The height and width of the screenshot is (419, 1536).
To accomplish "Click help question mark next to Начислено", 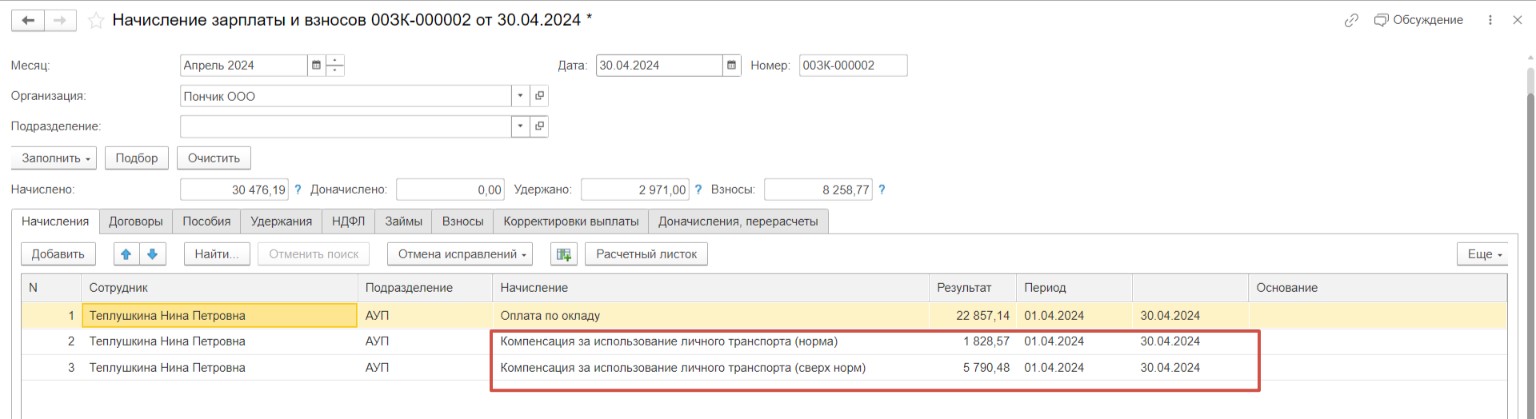I will coord(298,189).
